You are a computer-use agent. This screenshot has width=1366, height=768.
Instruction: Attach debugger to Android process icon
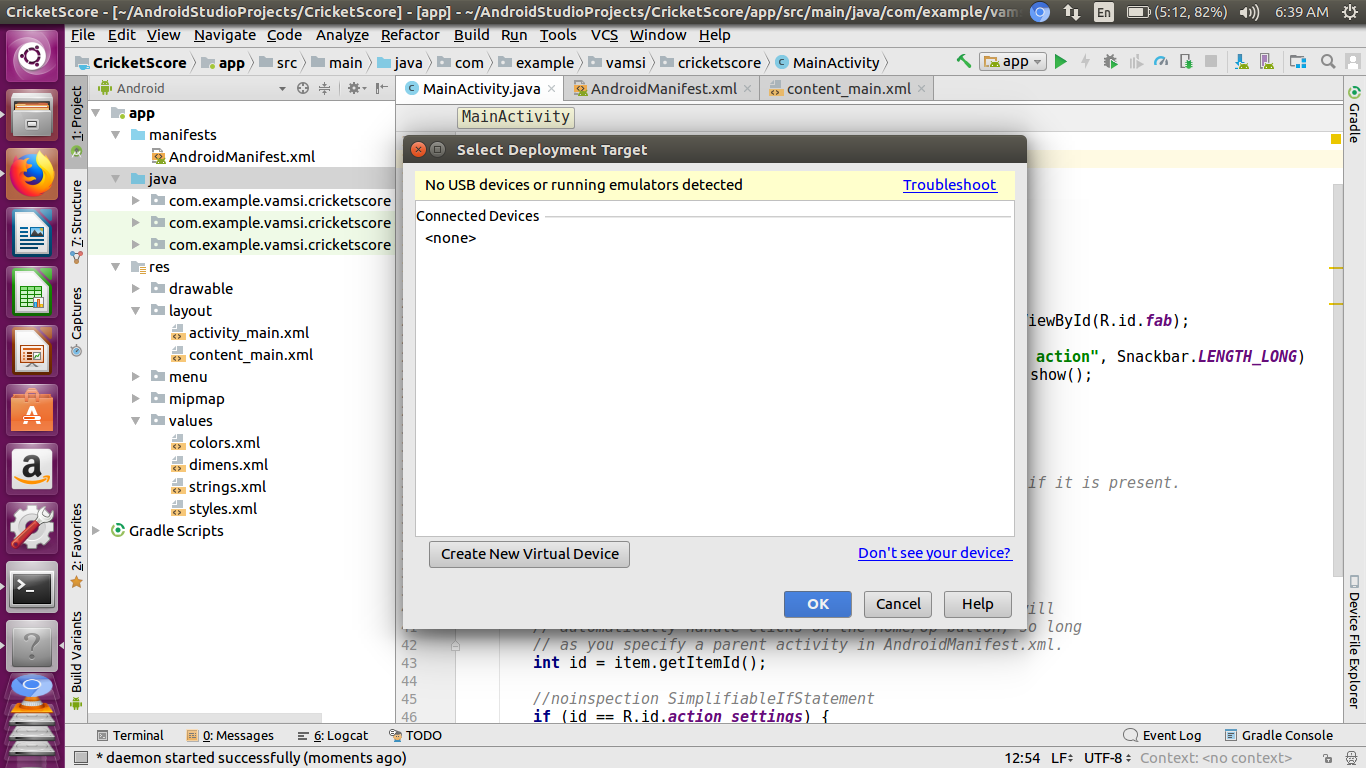click(x=1186, y=61)
